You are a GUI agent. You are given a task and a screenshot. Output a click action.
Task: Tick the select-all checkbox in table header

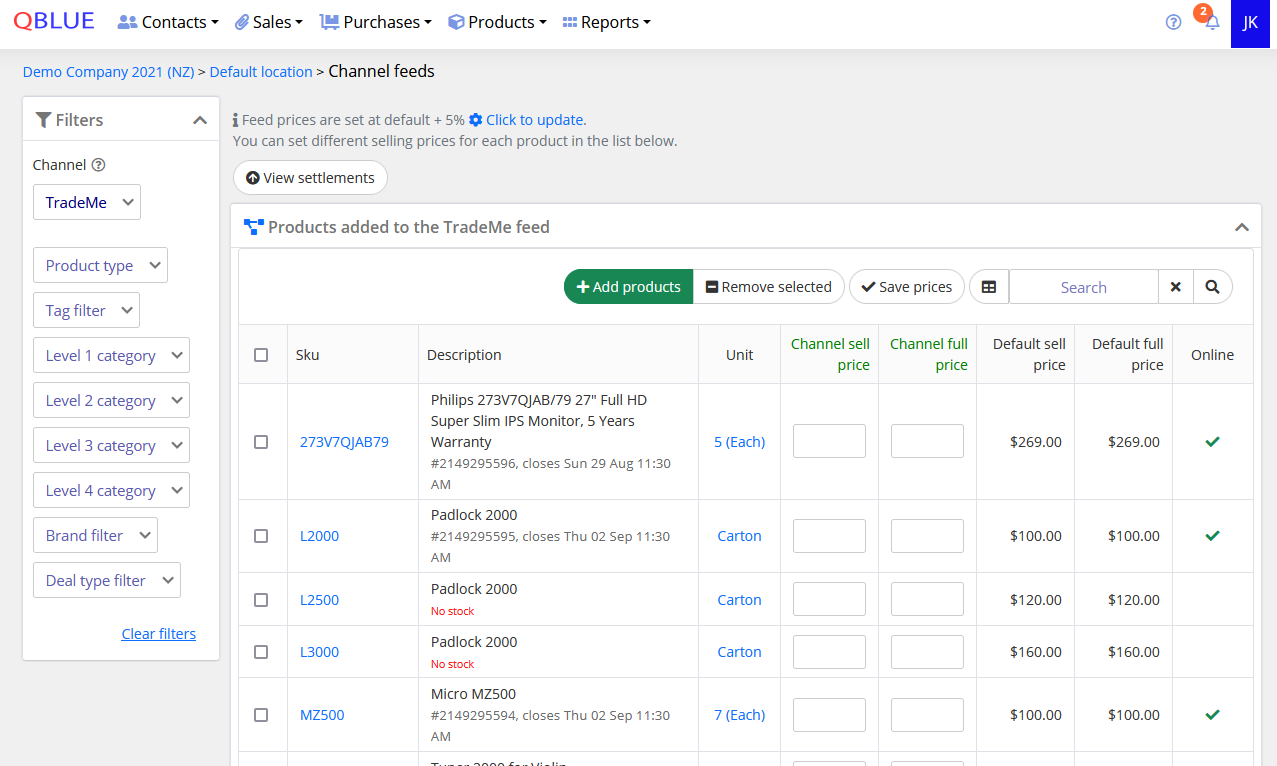coord(261,355)
